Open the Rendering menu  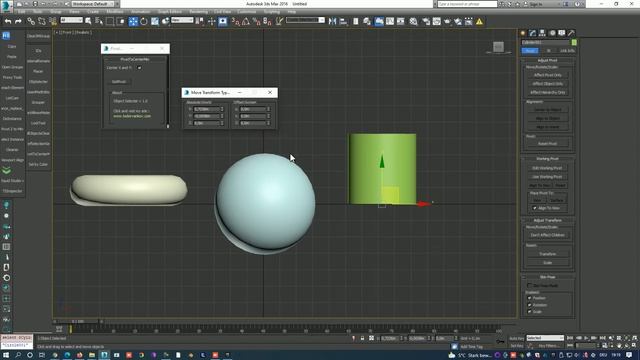(198, 12)
